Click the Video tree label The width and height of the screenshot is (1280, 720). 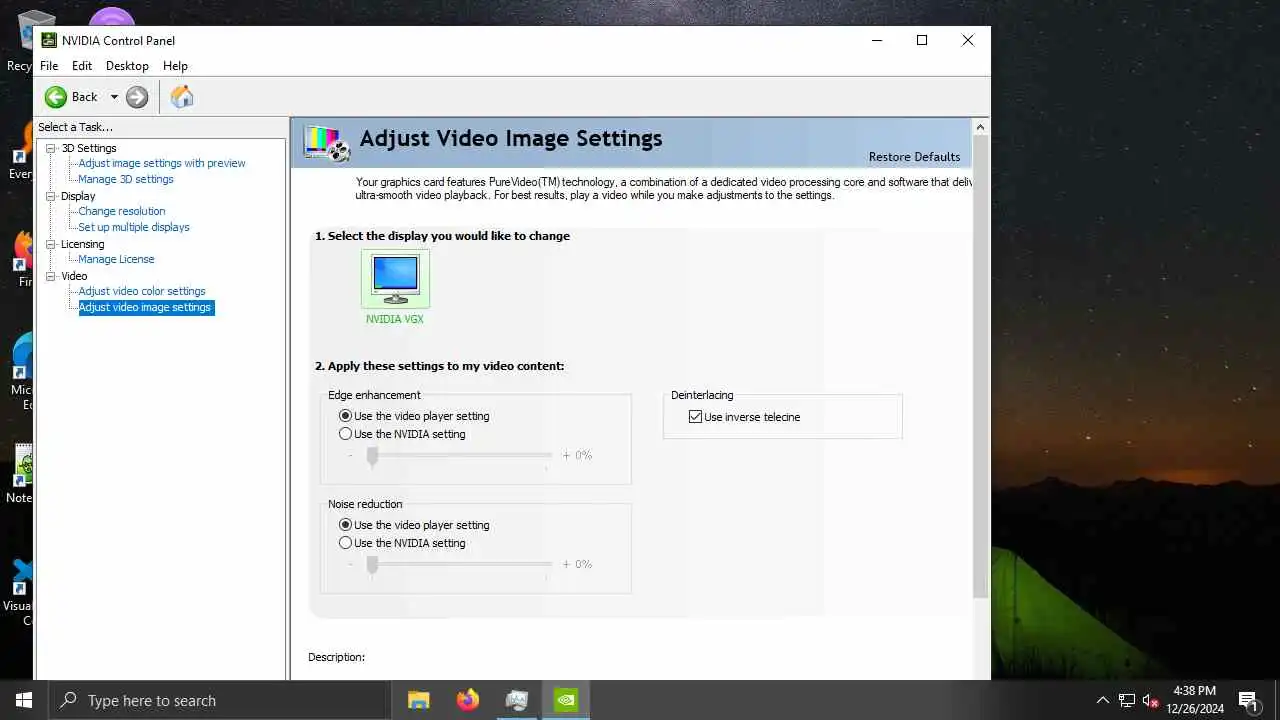click(x=74, y=276)
